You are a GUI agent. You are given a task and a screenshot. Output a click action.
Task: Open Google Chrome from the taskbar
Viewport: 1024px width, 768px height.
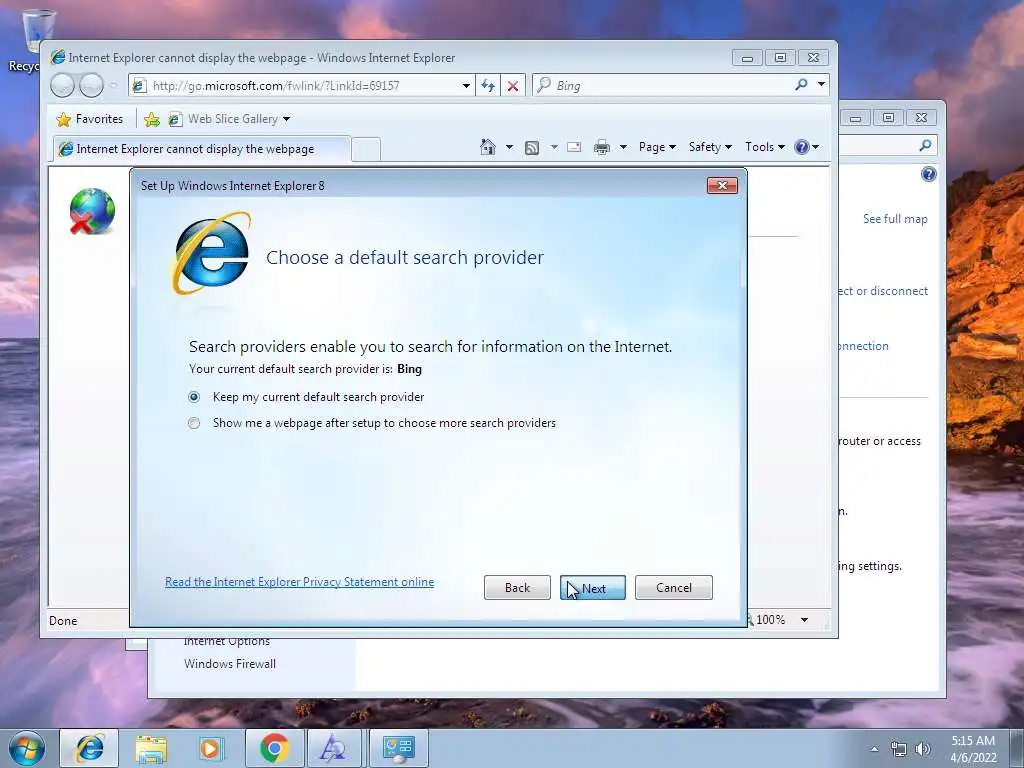pos(274,748)
